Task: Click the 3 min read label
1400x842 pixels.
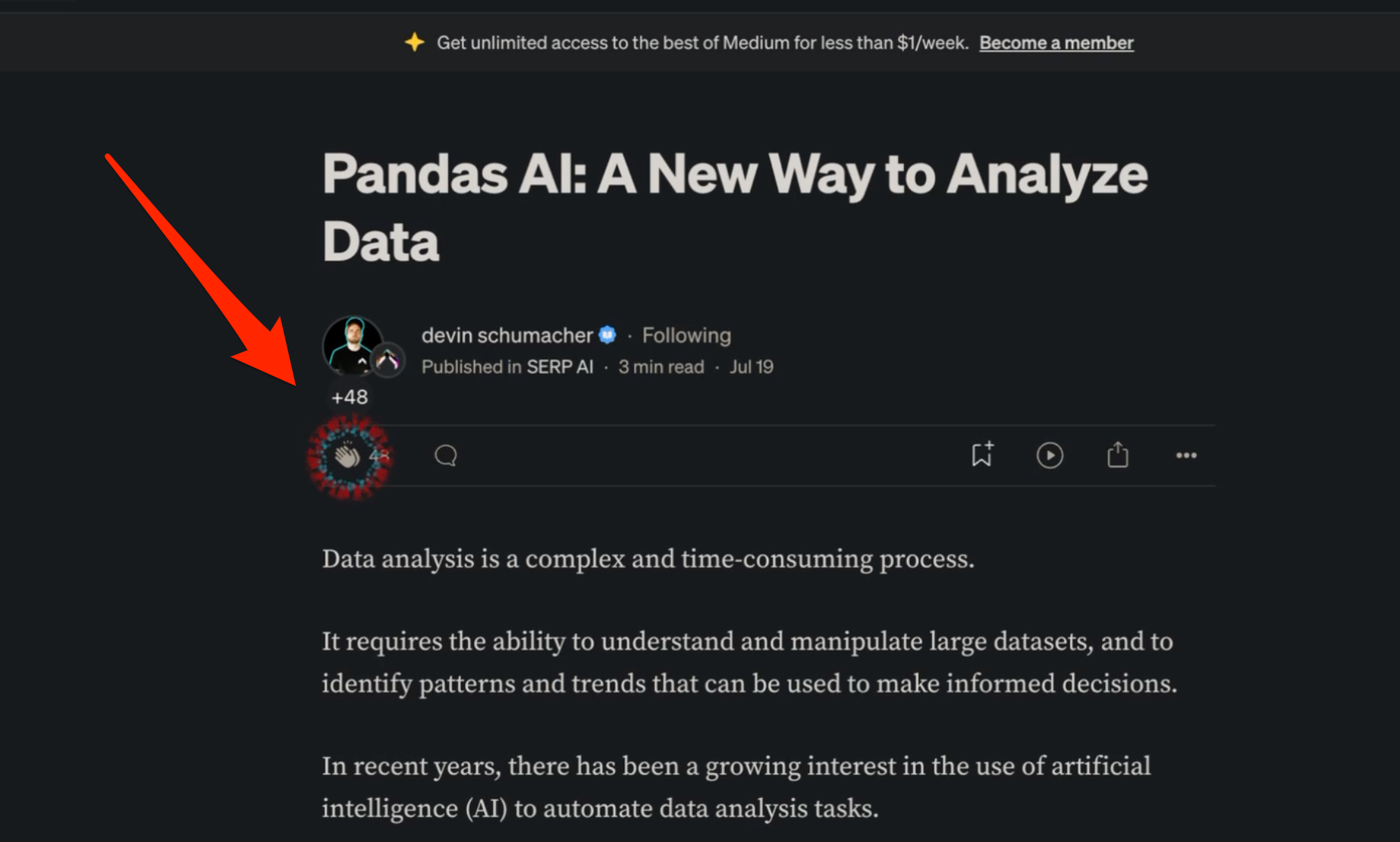Action: point(661,367)
